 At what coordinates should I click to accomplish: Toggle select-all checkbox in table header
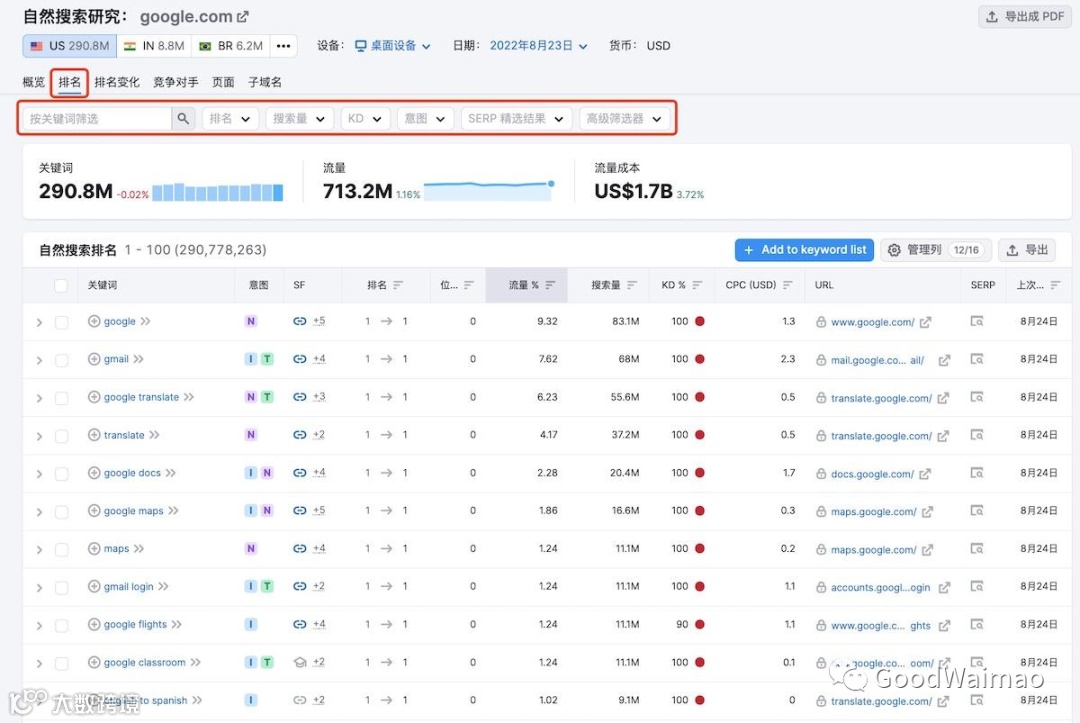(61, 285)
